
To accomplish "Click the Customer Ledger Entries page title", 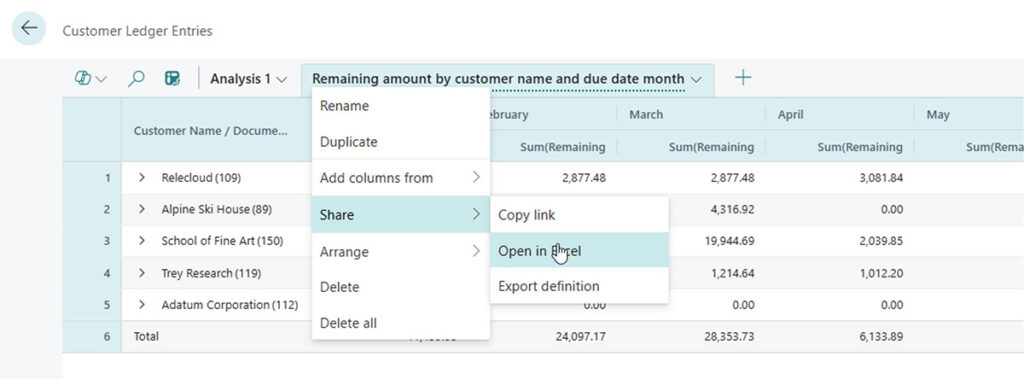I will 137,31.
